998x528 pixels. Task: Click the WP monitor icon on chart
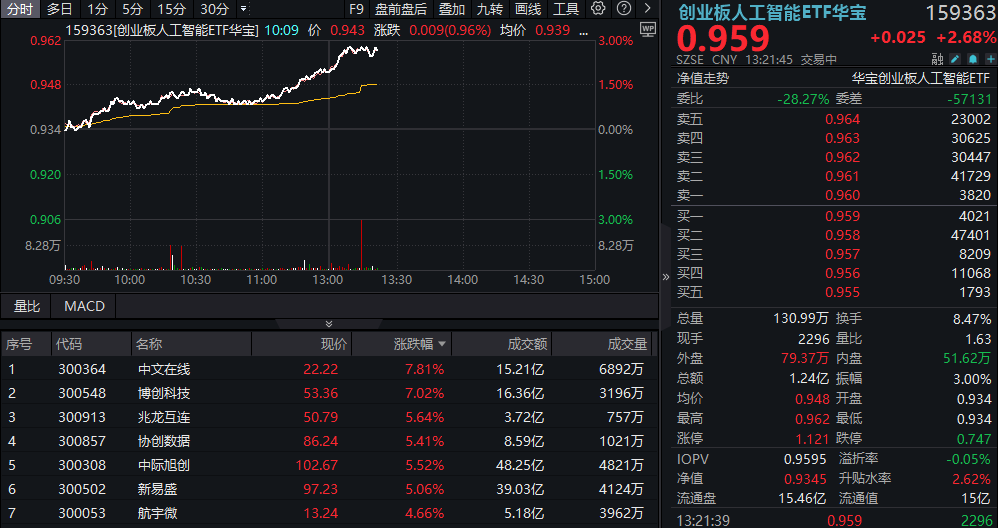647,29
